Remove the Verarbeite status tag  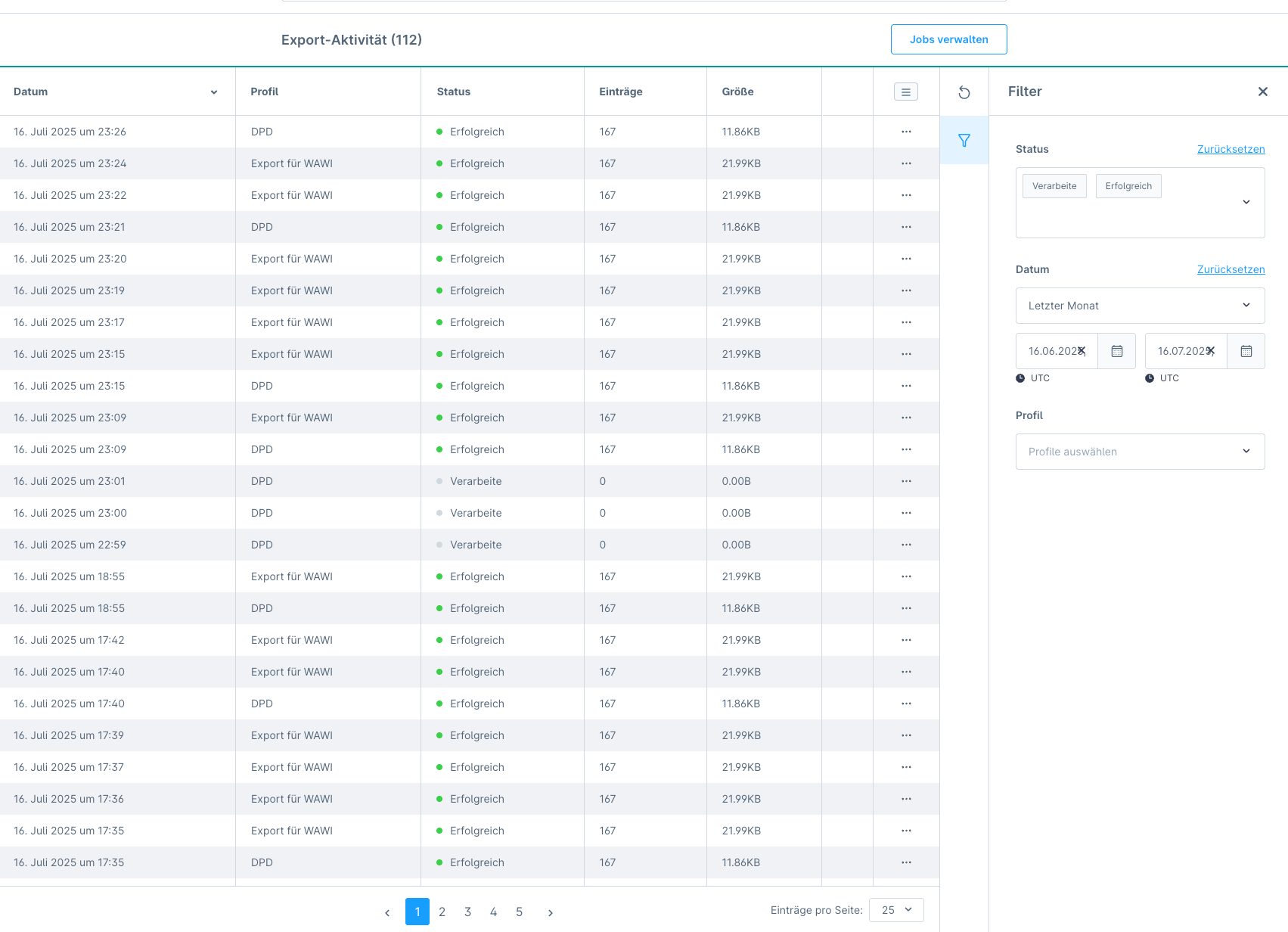(1054, 186)
